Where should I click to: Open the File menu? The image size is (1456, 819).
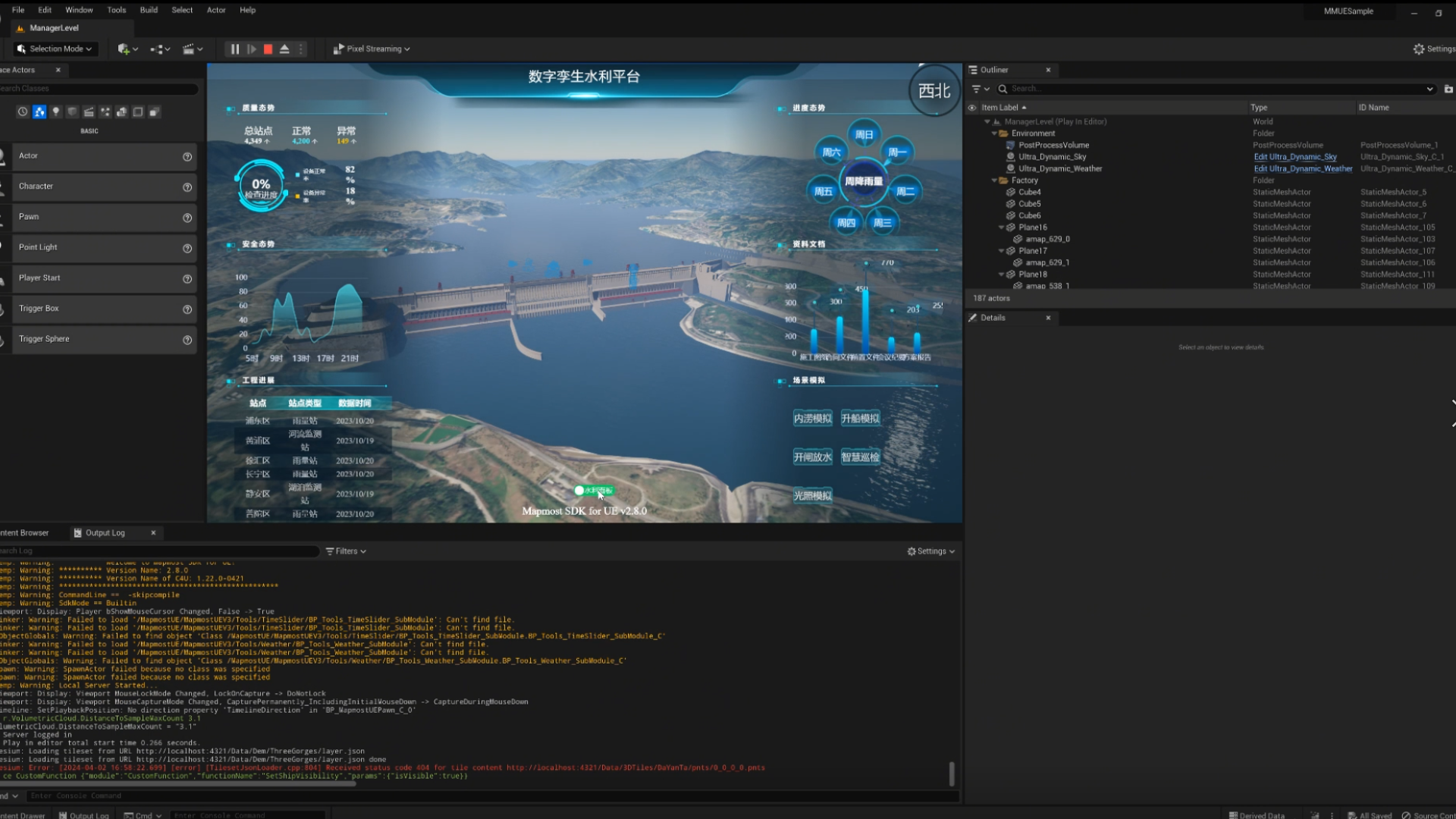[18, 10]
